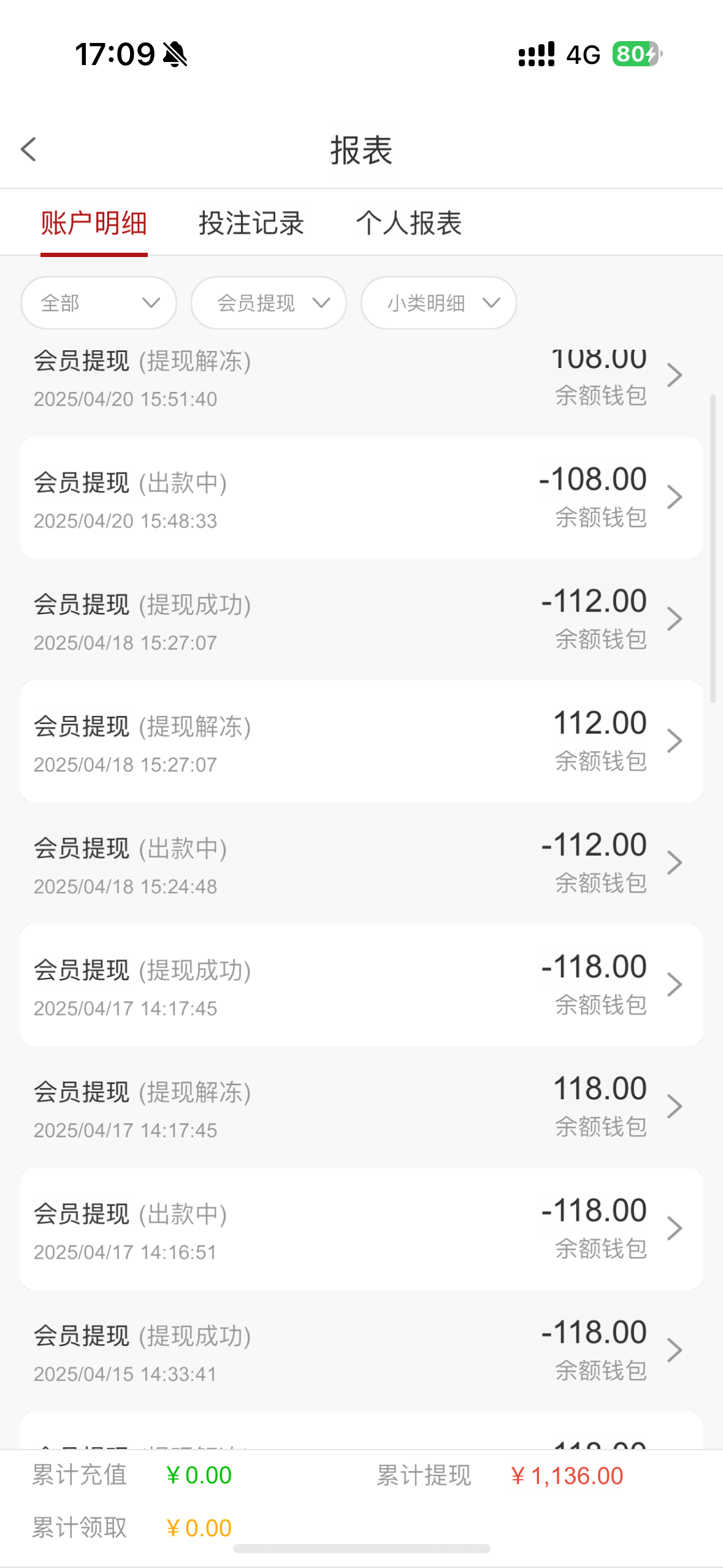Viewport: 723px width, 1568px height.
Task: Expand the 会员提现 filter dropdown
Action: pyautogui.click(x=269, y=303)
